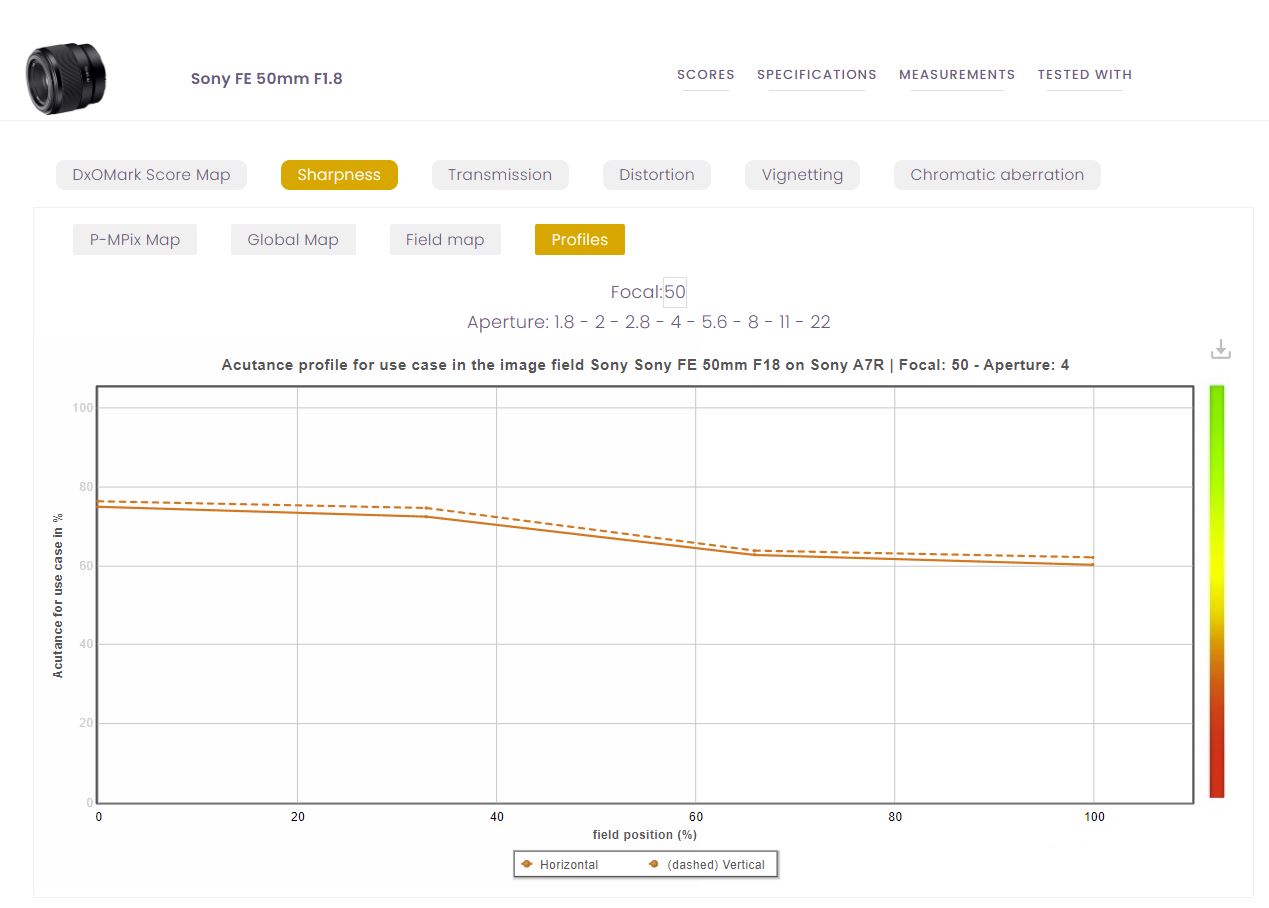Open the Global Map view
The width and height of the screenshot is (1269, 908).
[293, 240]
